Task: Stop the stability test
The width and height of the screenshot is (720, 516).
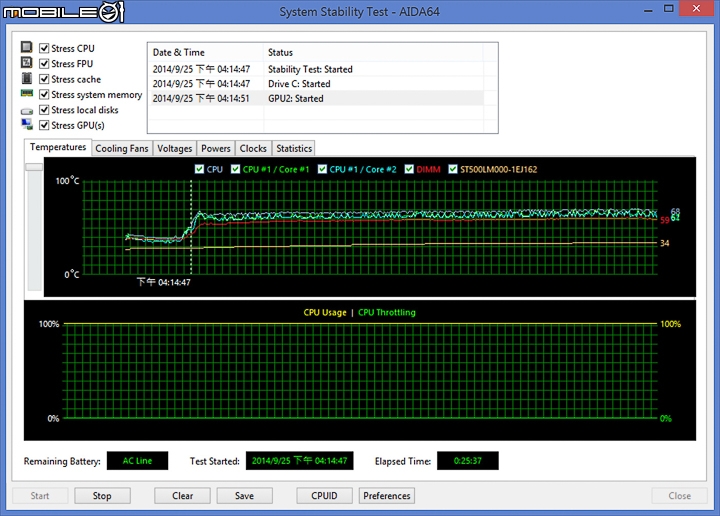Action: tap(102, 496)
